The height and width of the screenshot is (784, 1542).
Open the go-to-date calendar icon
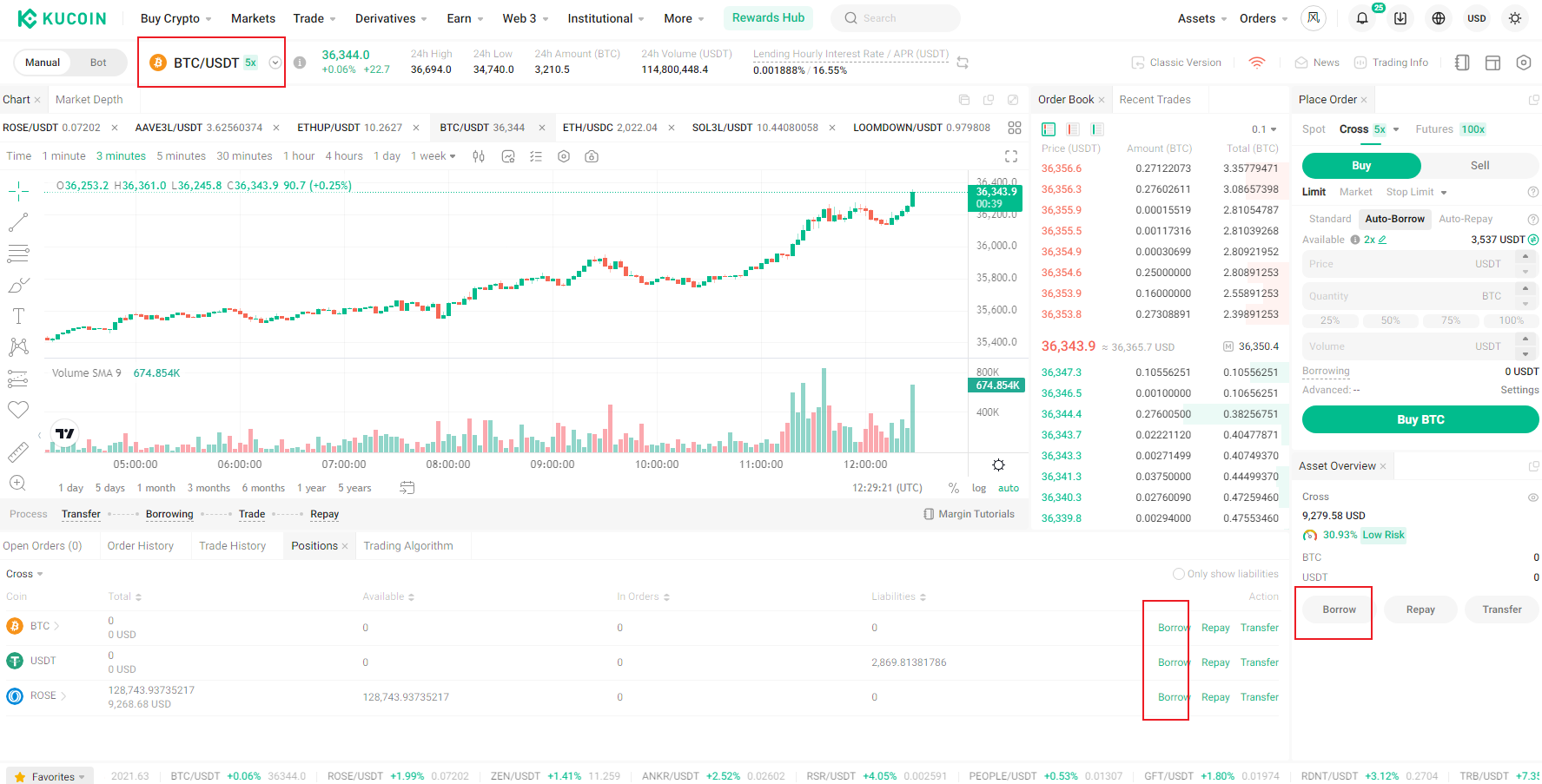click(407, 488)
